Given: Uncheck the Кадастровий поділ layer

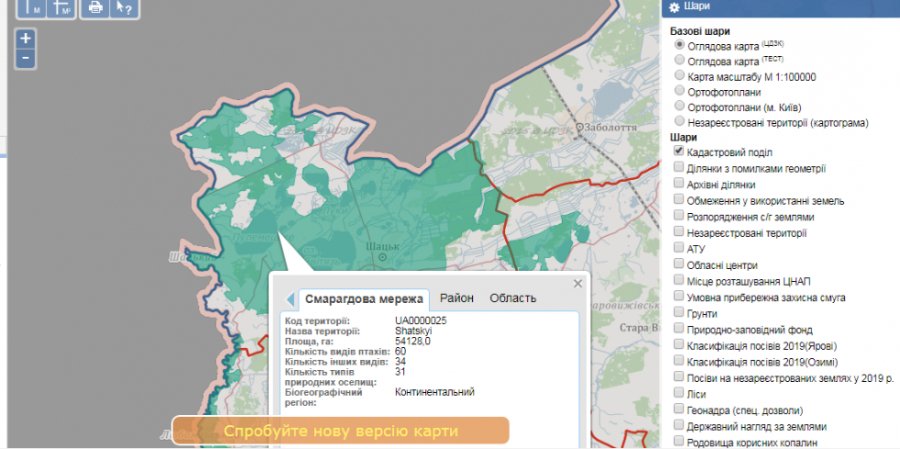Looking at the screenshot, I should (679, 151).
